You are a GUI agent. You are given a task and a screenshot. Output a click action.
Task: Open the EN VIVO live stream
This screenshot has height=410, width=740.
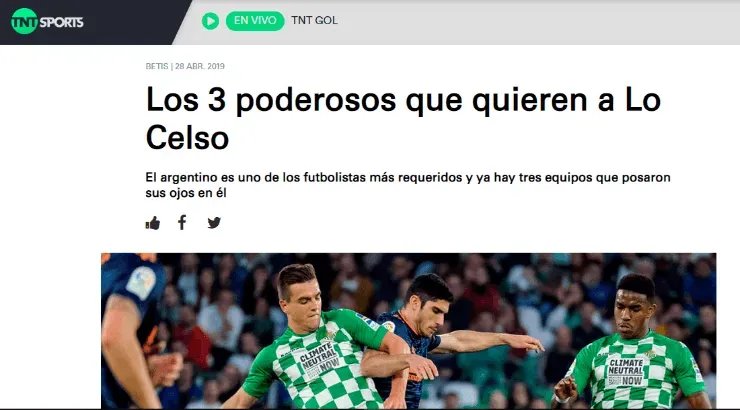pyautogui.click(x=255, y=21)
